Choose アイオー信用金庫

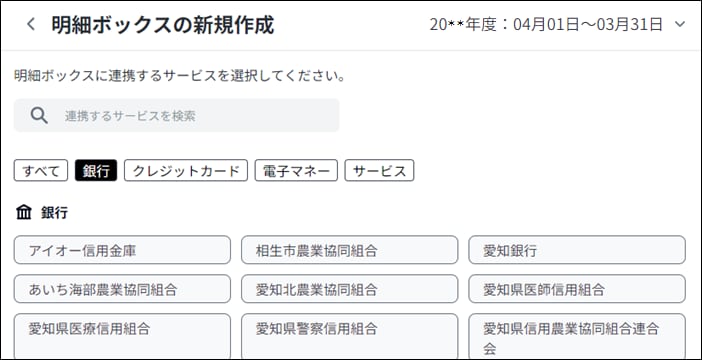(x=122, y=250)
